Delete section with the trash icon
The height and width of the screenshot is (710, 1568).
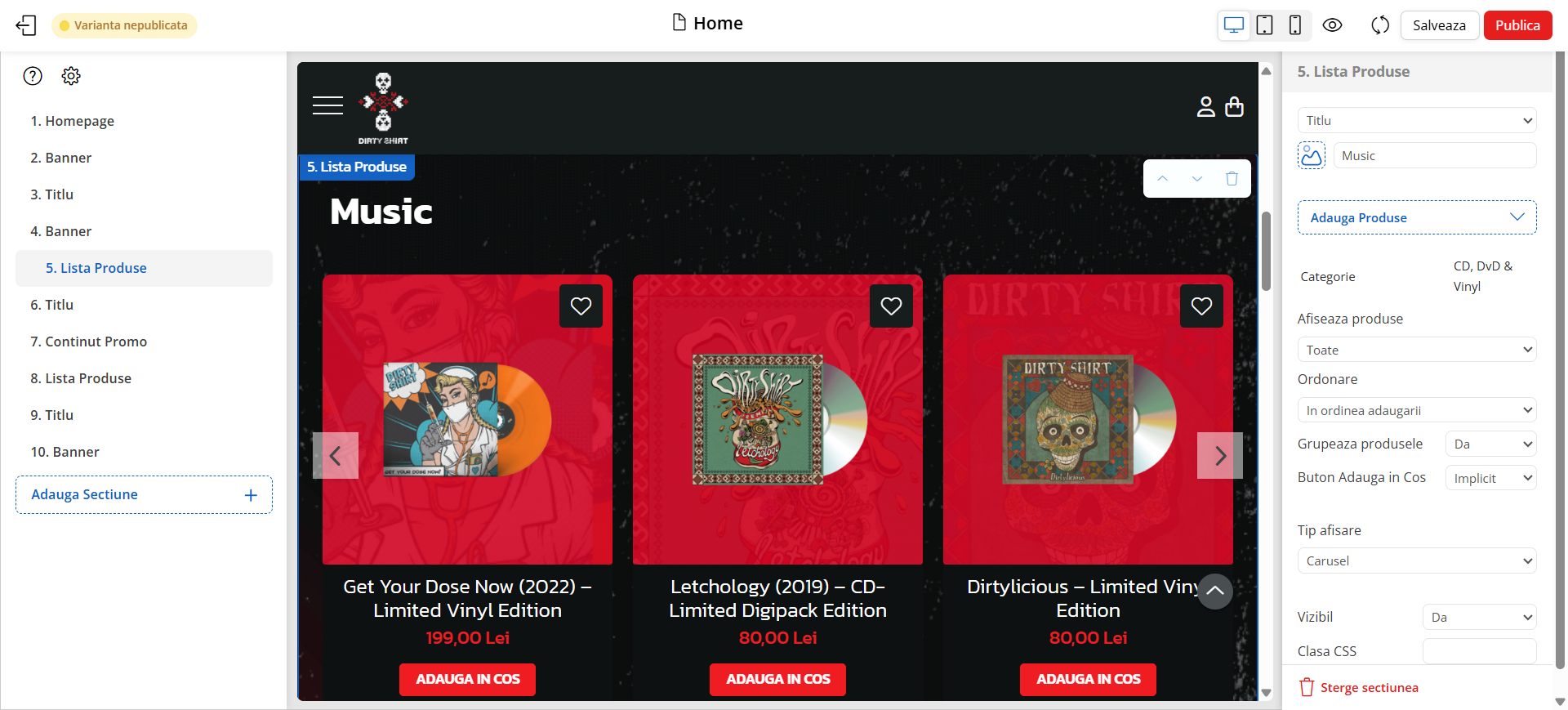click(1232, 178)
